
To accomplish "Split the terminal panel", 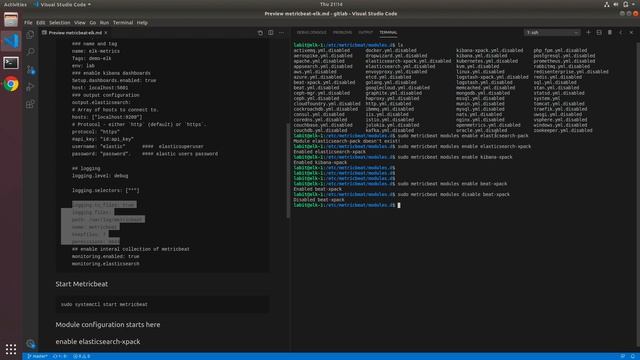I will click(599, 32).
